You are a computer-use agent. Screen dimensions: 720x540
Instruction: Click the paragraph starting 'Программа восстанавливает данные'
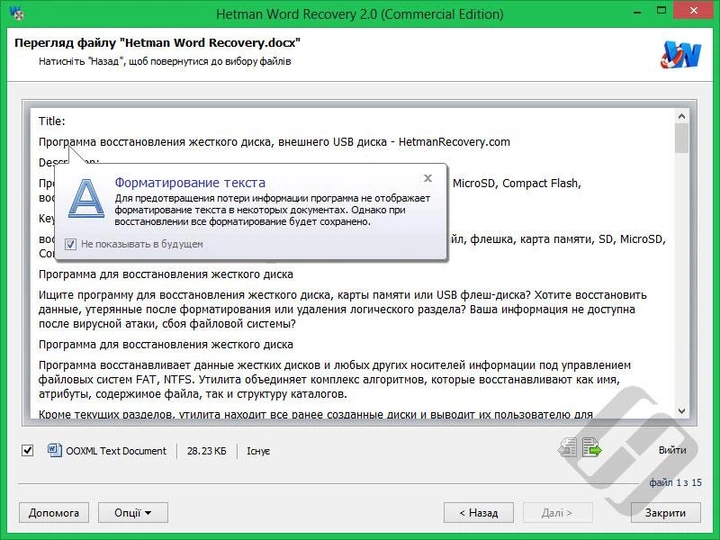coord(335,379)
